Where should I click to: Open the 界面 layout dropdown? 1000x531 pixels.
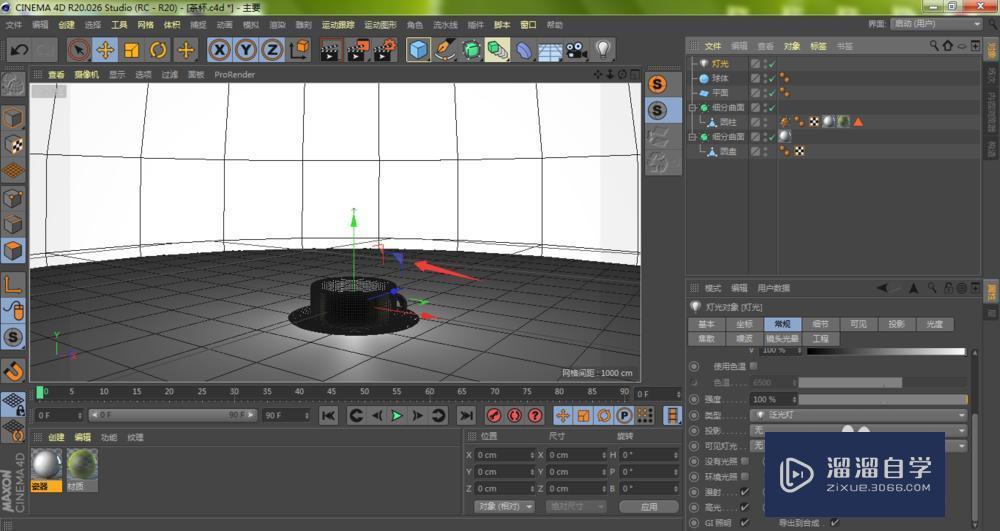coord(936,24)
